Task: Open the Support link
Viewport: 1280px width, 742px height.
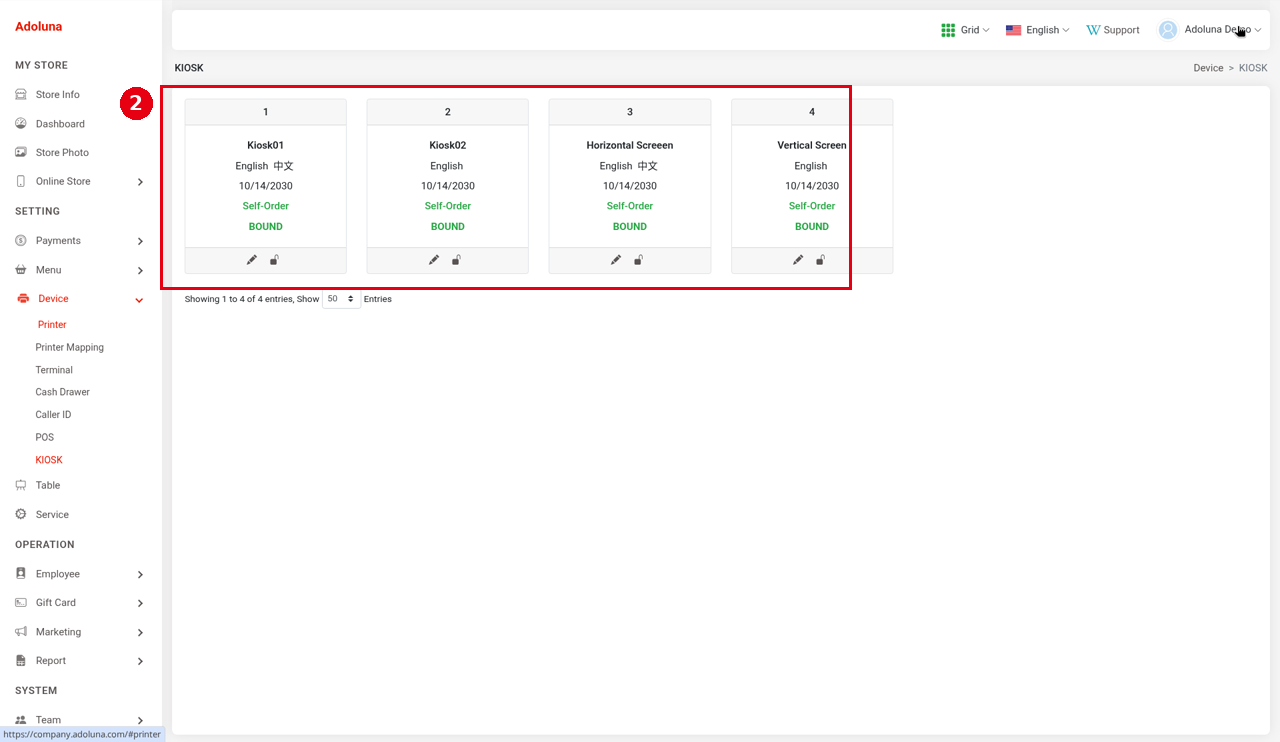Action: [1113, 30]
